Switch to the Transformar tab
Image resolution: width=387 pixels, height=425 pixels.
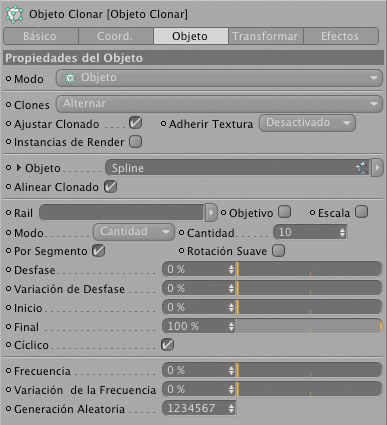click(265, 36)
